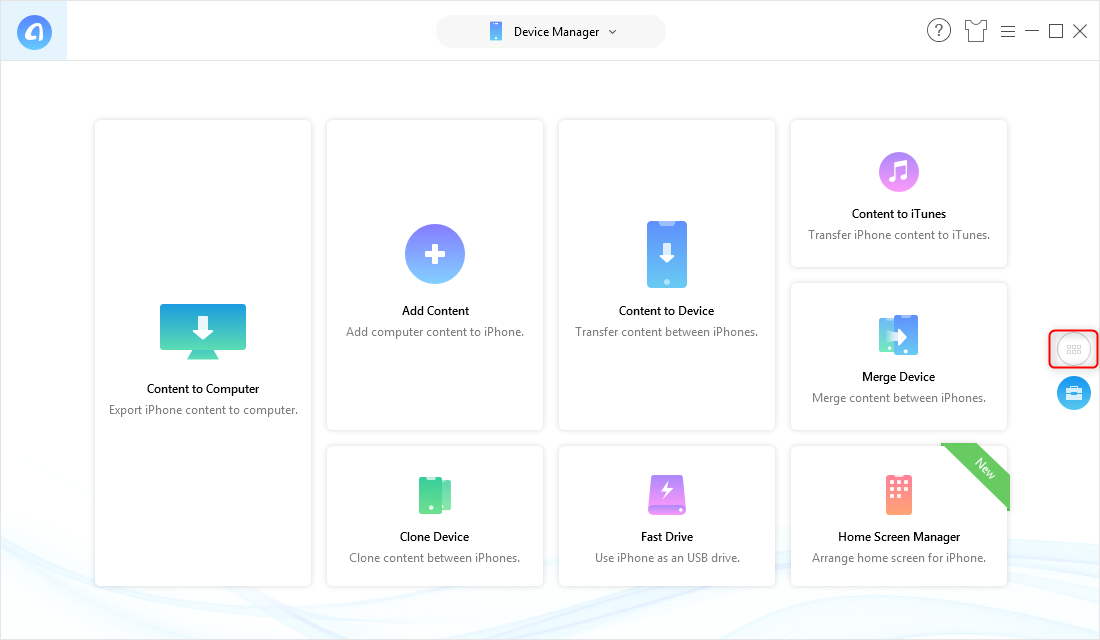The image size is (1100, 640).
Task: Maximize the AnyTrans window
Action: pos(1056,31)
